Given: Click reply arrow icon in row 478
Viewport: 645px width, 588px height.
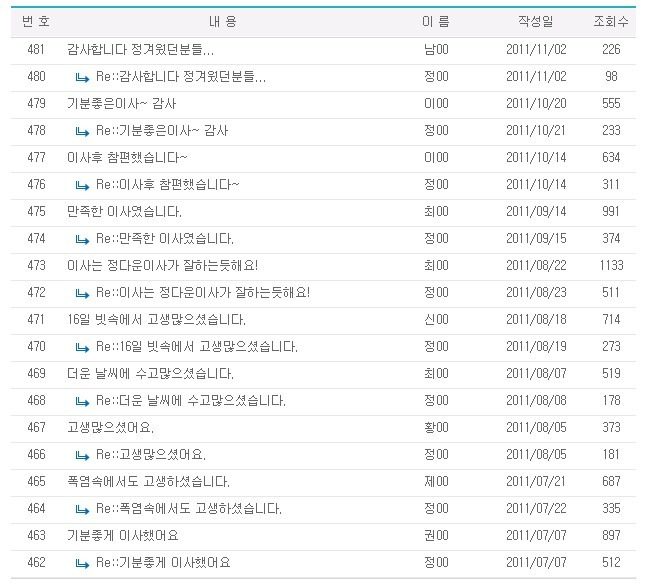Looking at the screenshot, I should 82,132.
